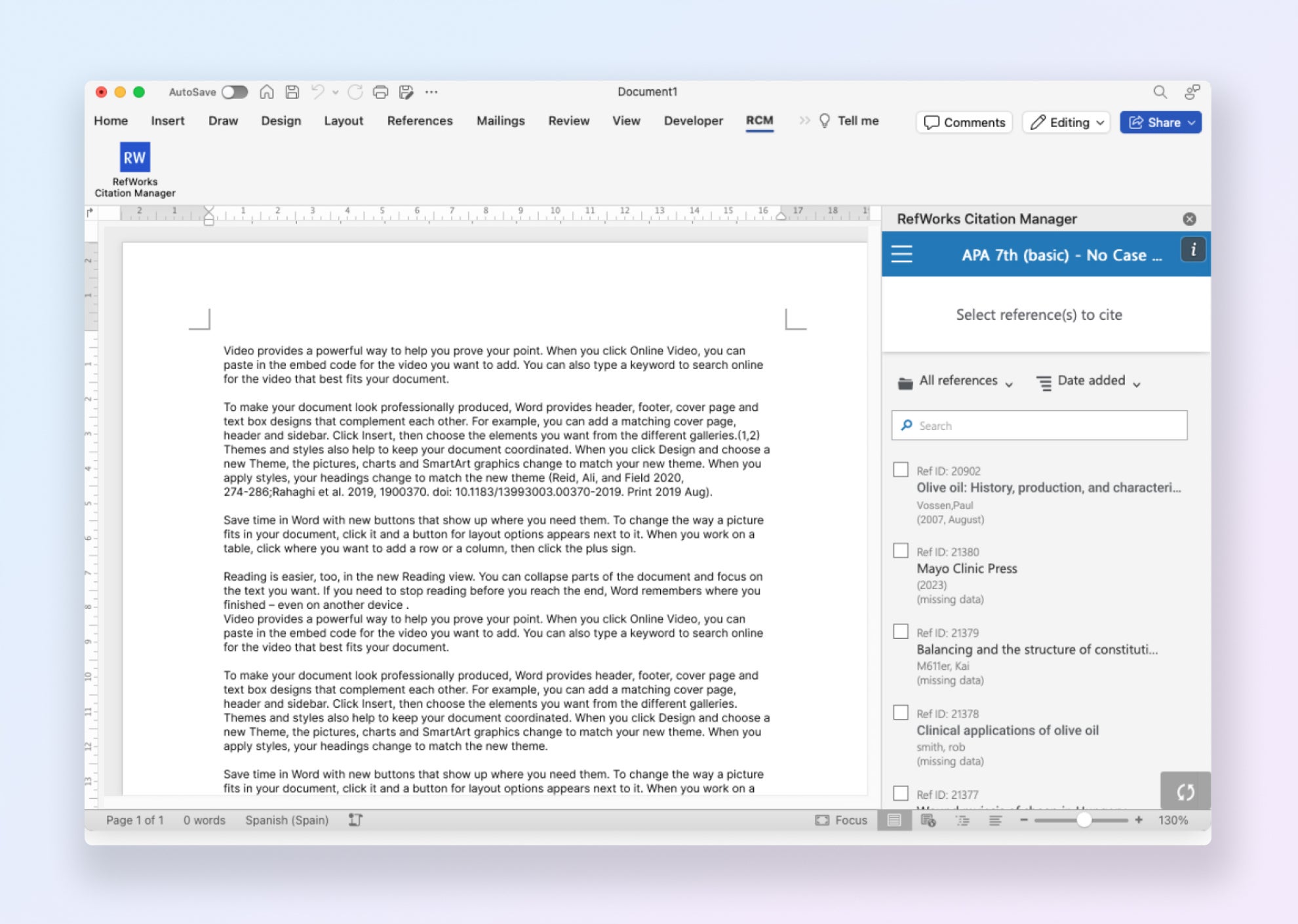Image resolution: width=1298 pixels, height=924 pixels.
Task: Check the Olive oil History reference checkbox
Action: tap(901, 470)
